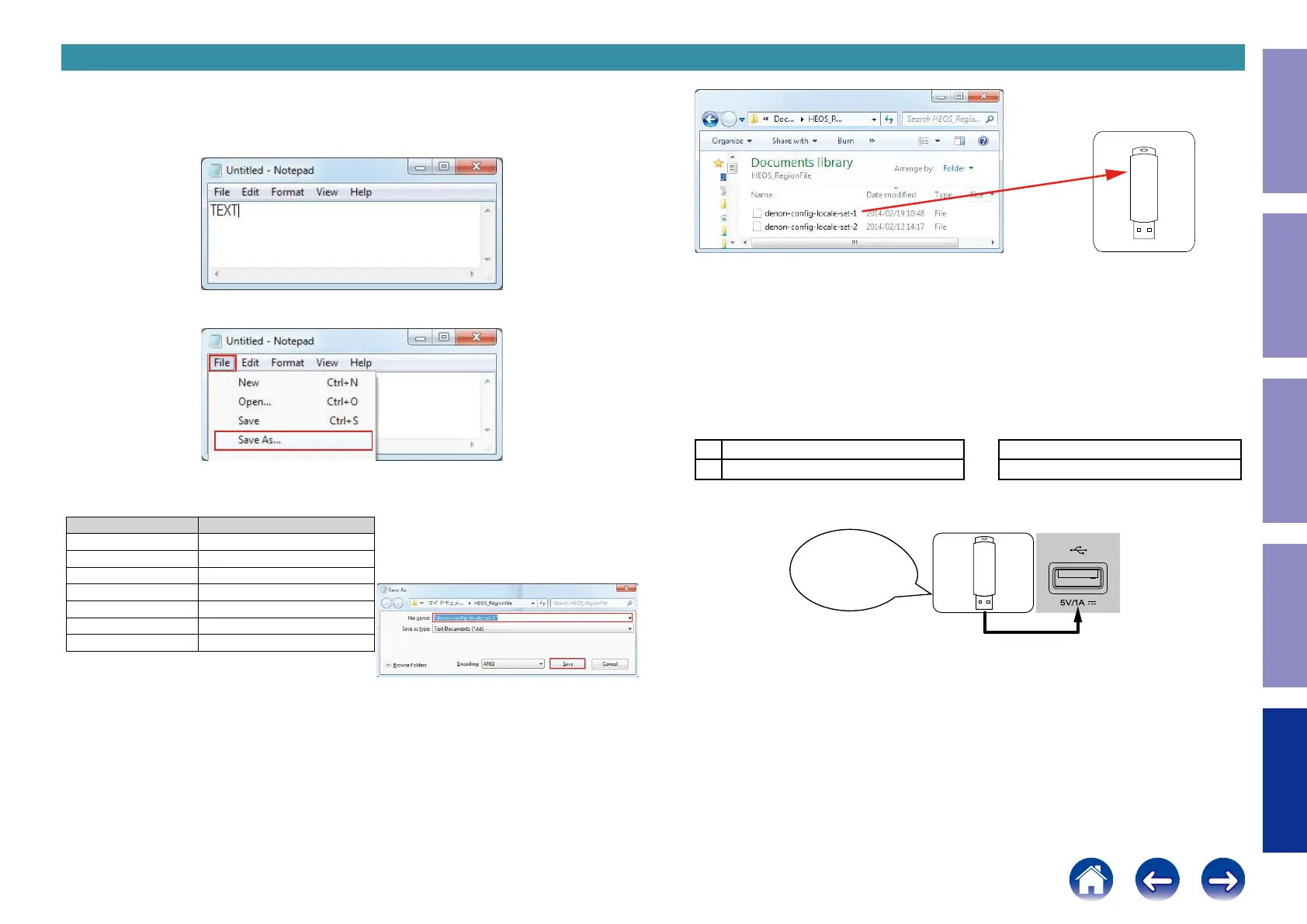Image resolution: width=1307 pixels, height=924 pixels.
Task: Click scroll-right arrow in Notepad showing TEXT
Action: click(x=472, y=274)
